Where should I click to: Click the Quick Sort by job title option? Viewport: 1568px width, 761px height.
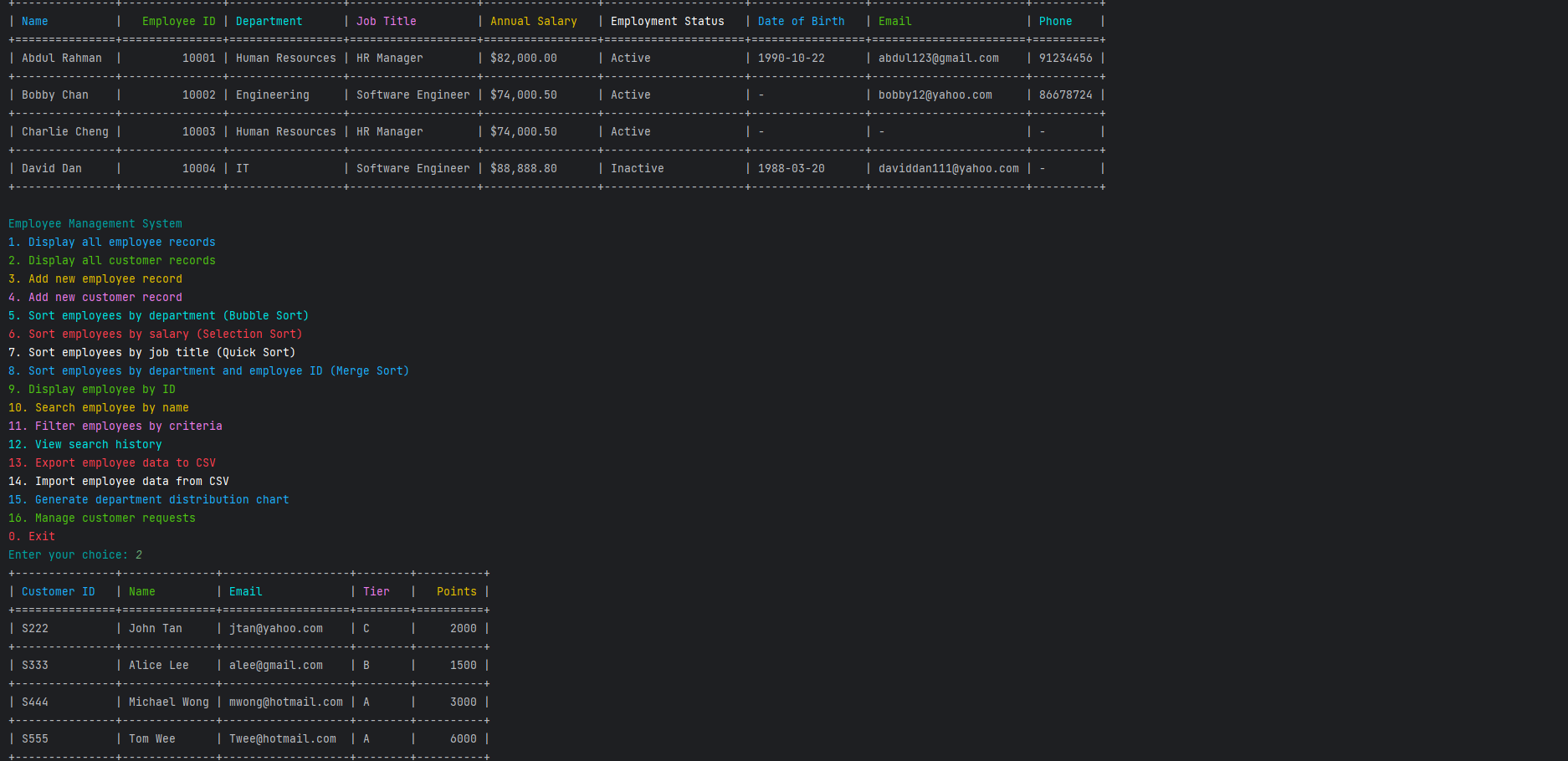tap(152, 352)
